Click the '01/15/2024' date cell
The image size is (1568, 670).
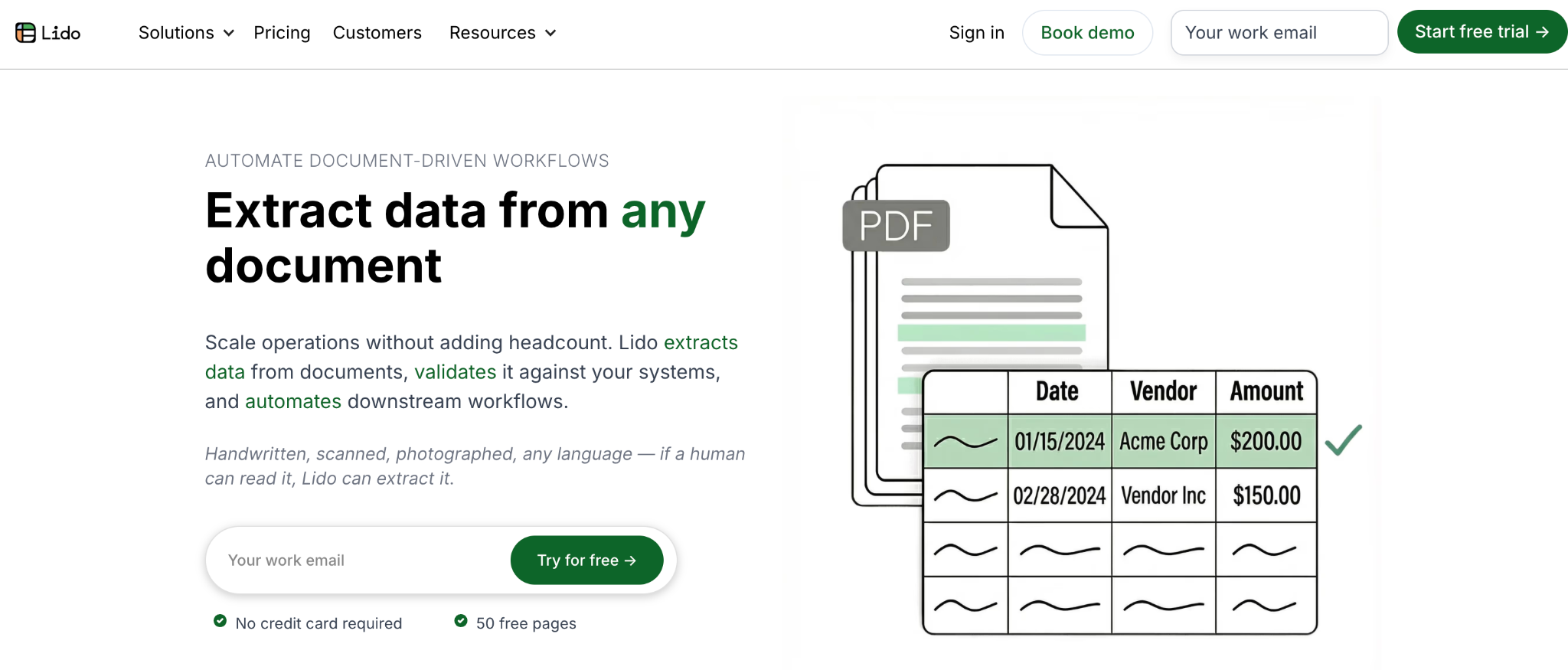point(1060,442)
